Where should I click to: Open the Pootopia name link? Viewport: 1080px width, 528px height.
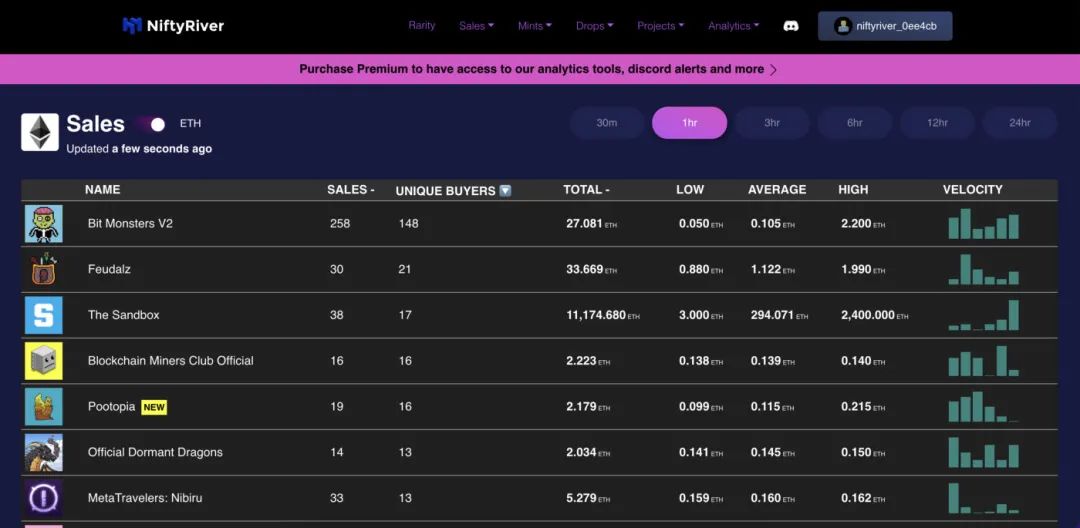tap(111, 407)
